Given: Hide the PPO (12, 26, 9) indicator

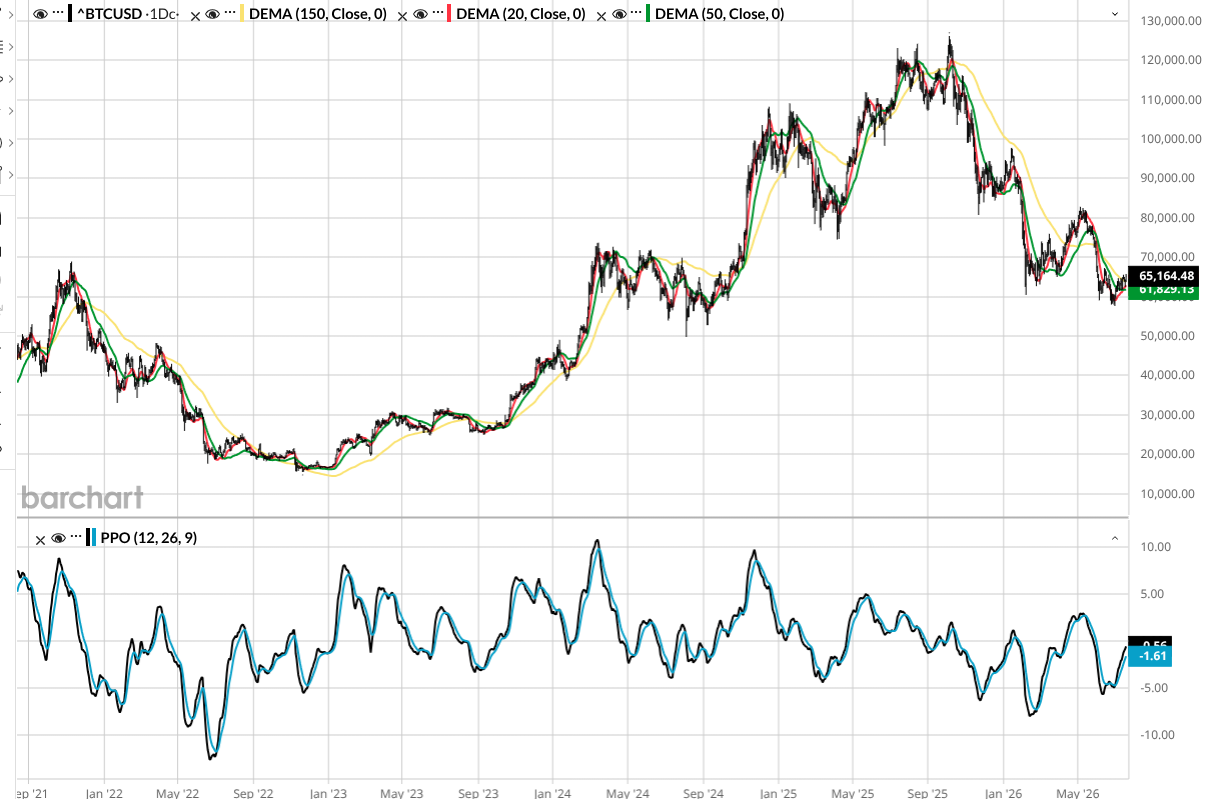Looking at the screenshot, I should [x=58, y=538].
